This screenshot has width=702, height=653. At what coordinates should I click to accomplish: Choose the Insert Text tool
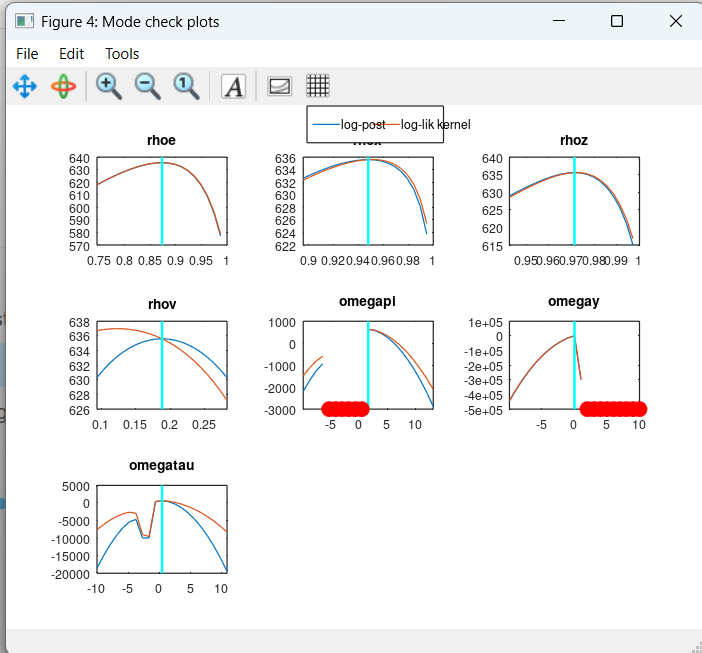pyautogui.click(x=233, y=86)
